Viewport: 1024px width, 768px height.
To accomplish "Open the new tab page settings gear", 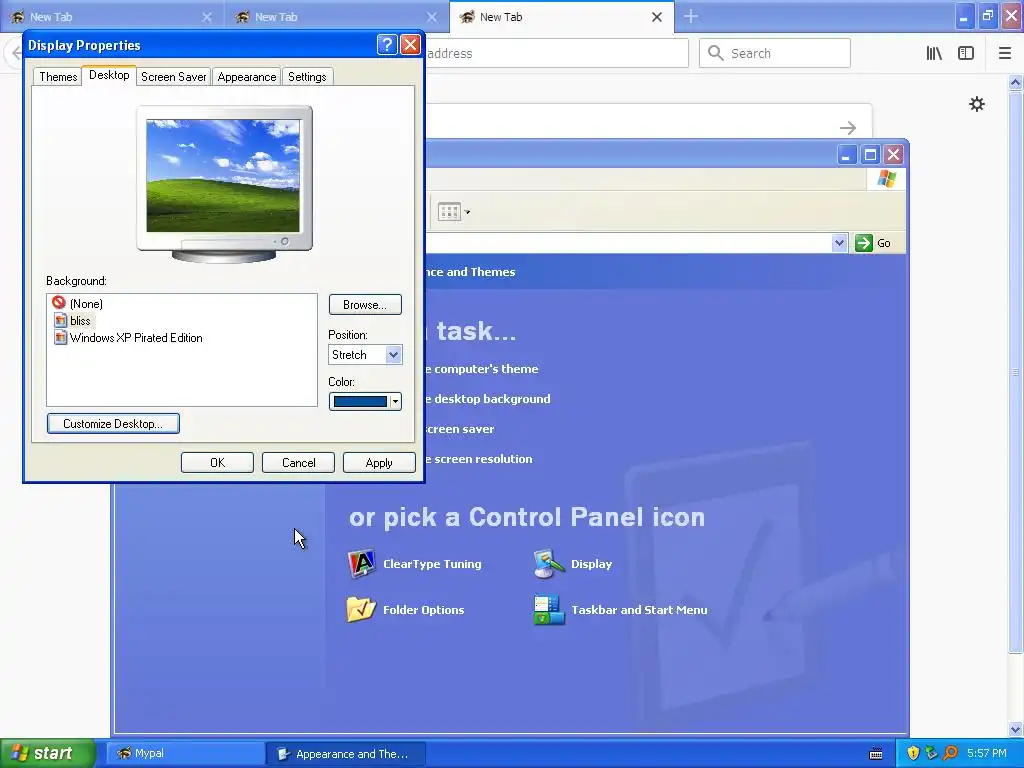I will click(976, 104).
